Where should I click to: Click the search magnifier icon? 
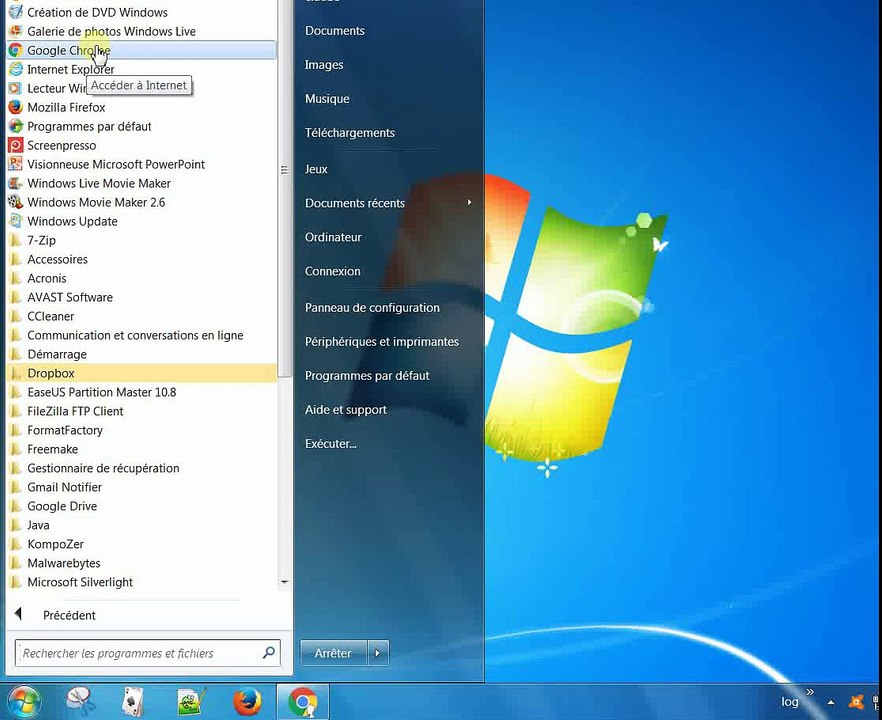(269, 652)
